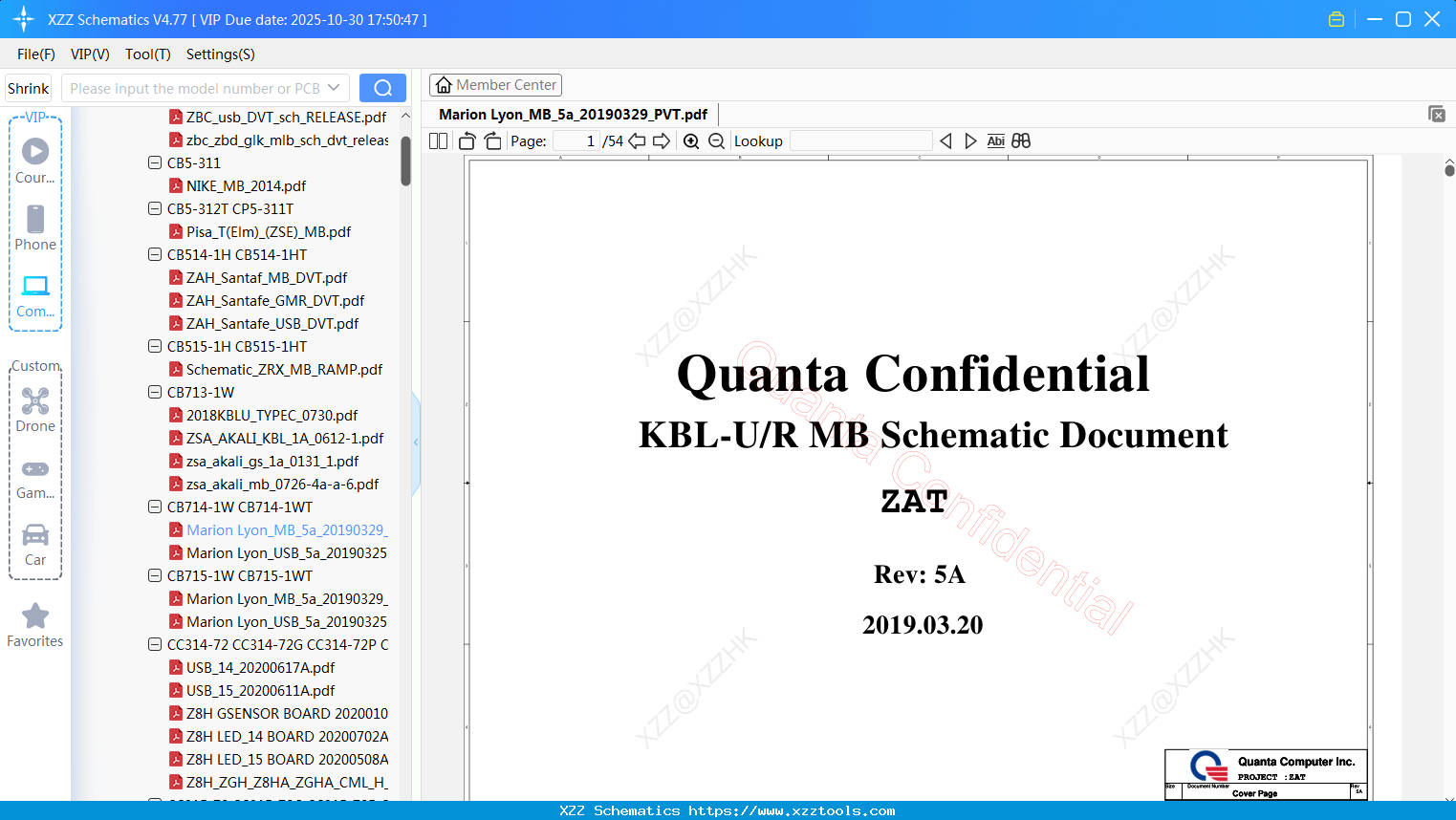Click the search button next to model input
Screen dimensions: 1456x820
[x=382, y=88]
